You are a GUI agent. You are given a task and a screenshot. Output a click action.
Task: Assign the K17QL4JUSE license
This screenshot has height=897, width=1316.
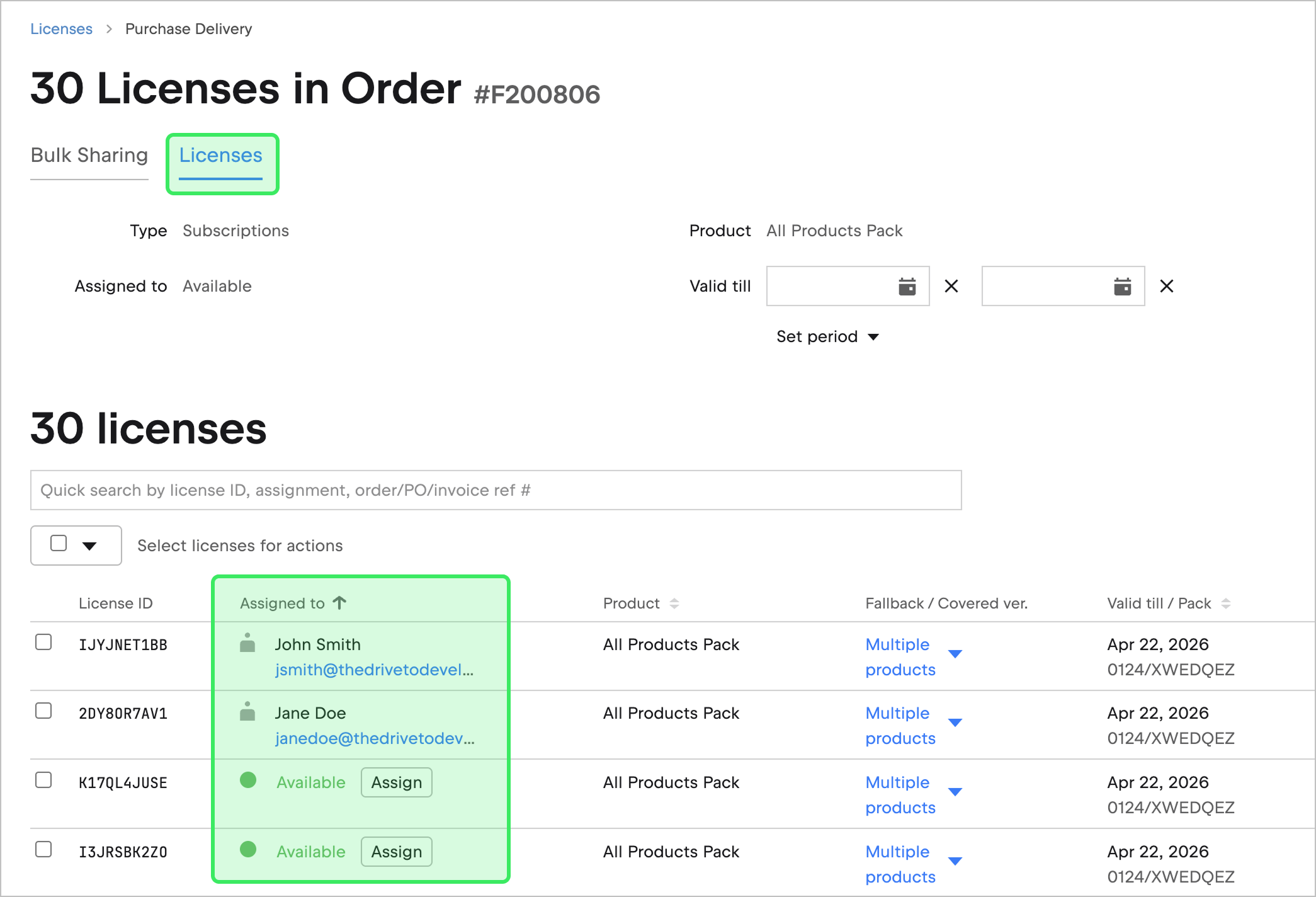pos(396,782)
